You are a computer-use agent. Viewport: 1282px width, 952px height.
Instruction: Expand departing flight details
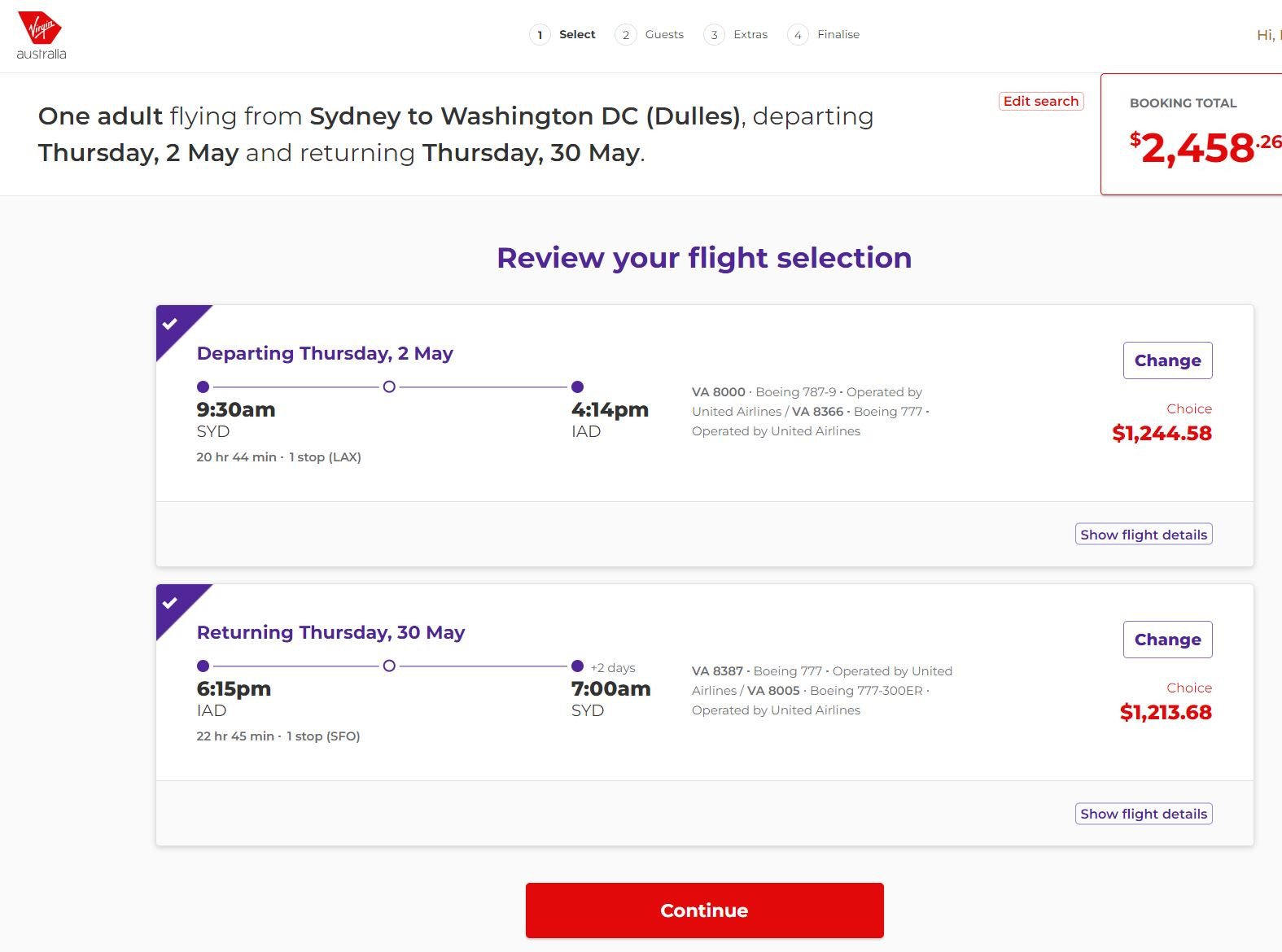(x=1143, y=535)
